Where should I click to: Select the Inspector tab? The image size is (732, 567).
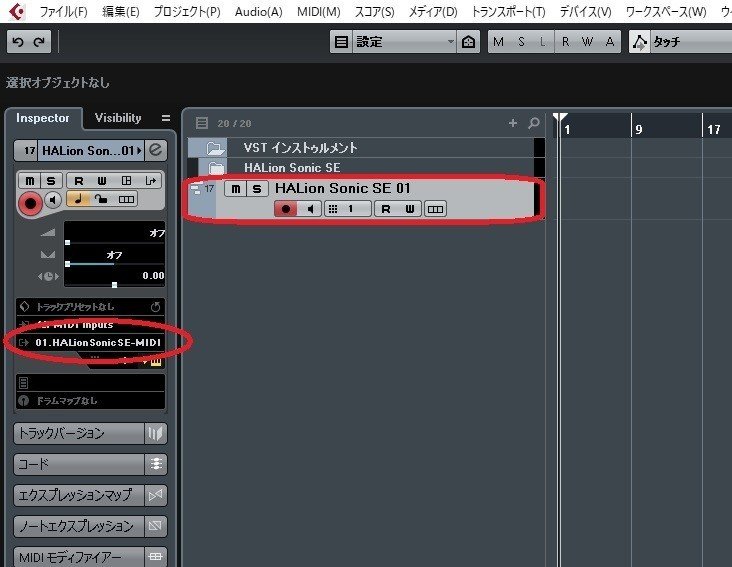point(43,118)
